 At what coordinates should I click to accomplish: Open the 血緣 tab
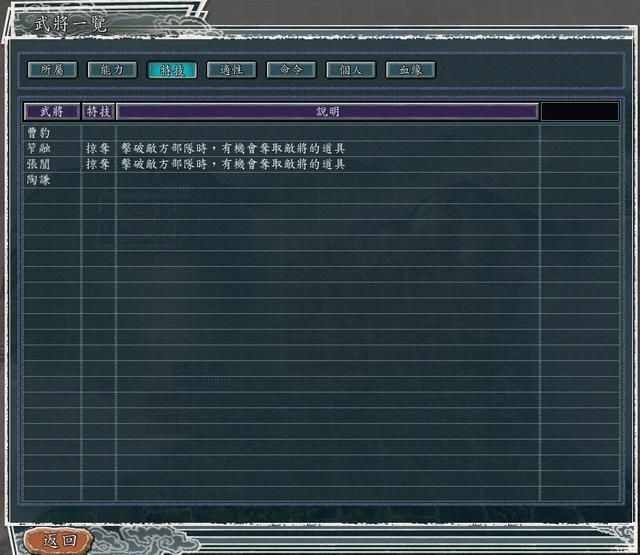tap(410, 70)
